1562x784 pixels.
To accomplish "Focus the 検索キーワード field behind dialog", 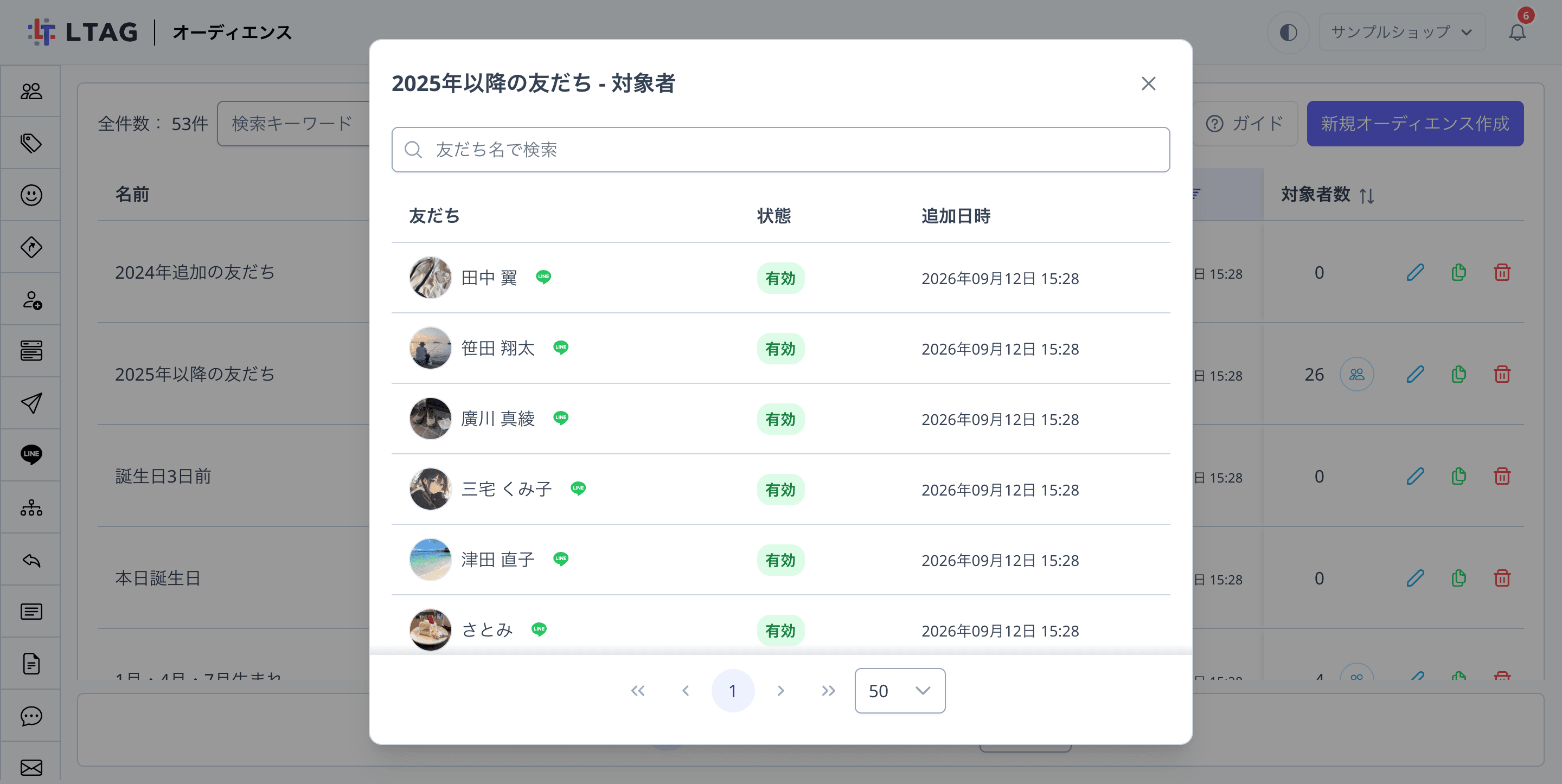I will pos(293,124).
